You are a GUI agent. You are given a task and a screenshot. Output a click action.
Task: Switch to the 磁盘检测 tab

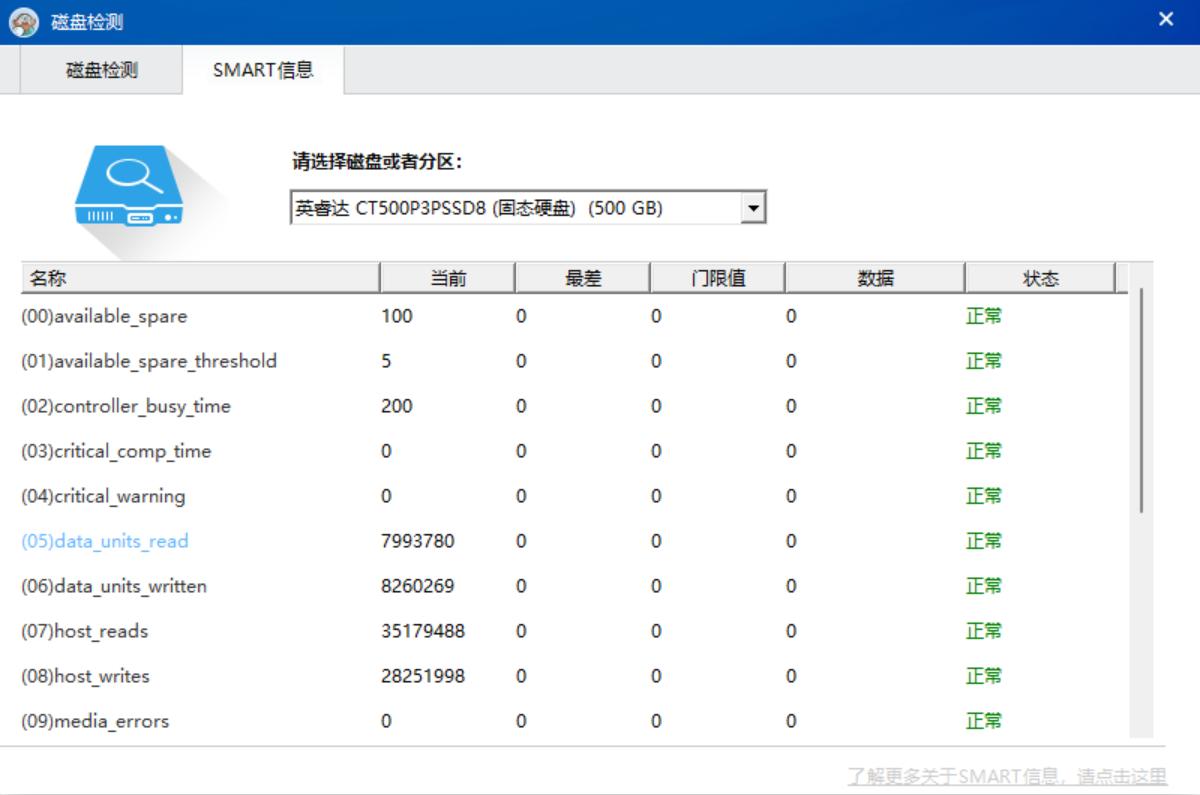pos(101,70)
